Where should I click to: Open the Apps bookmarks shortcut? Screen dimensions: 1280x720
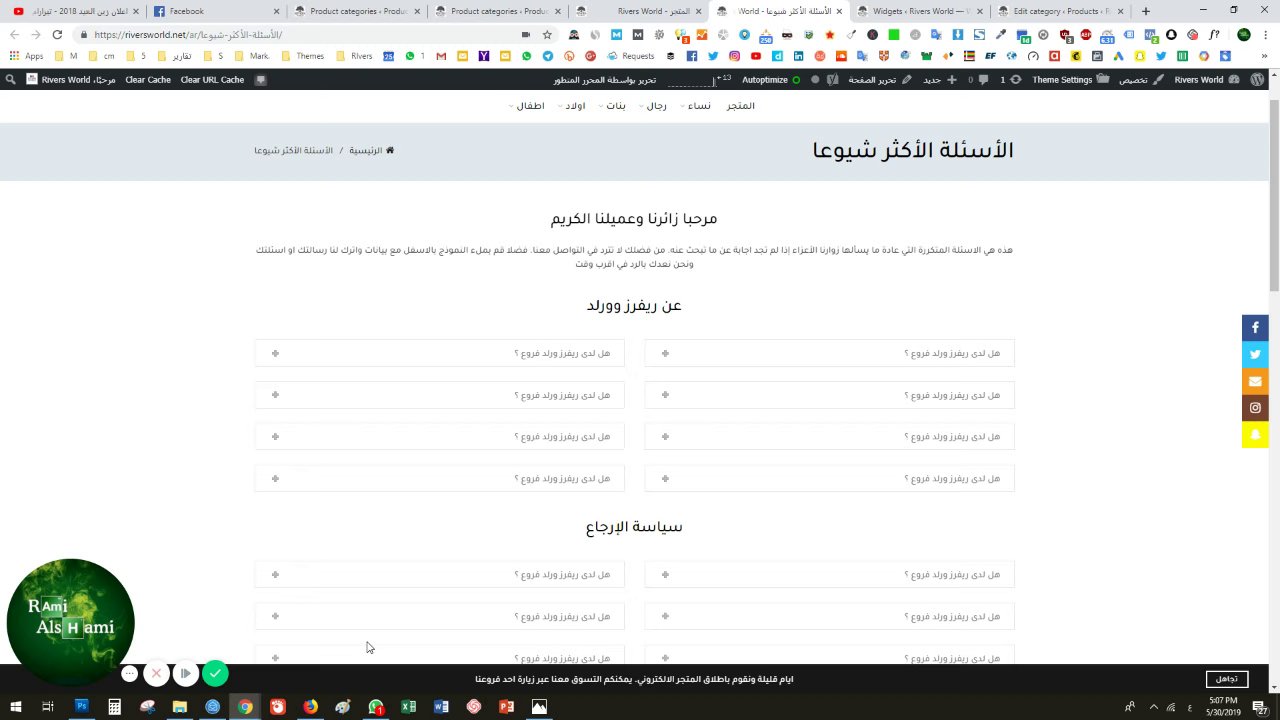pos(27,56)
